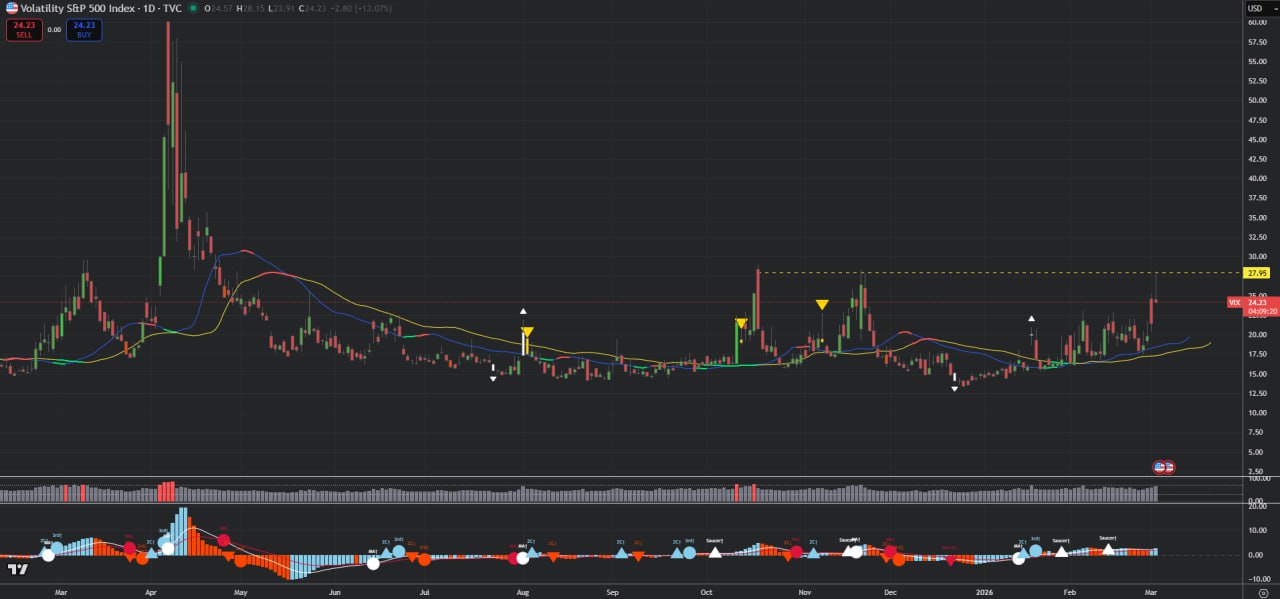Click the white down-triangle marker in late July
Viewport: 1280px width, 599px height.
pyautogui.click(x=493, y=379)
